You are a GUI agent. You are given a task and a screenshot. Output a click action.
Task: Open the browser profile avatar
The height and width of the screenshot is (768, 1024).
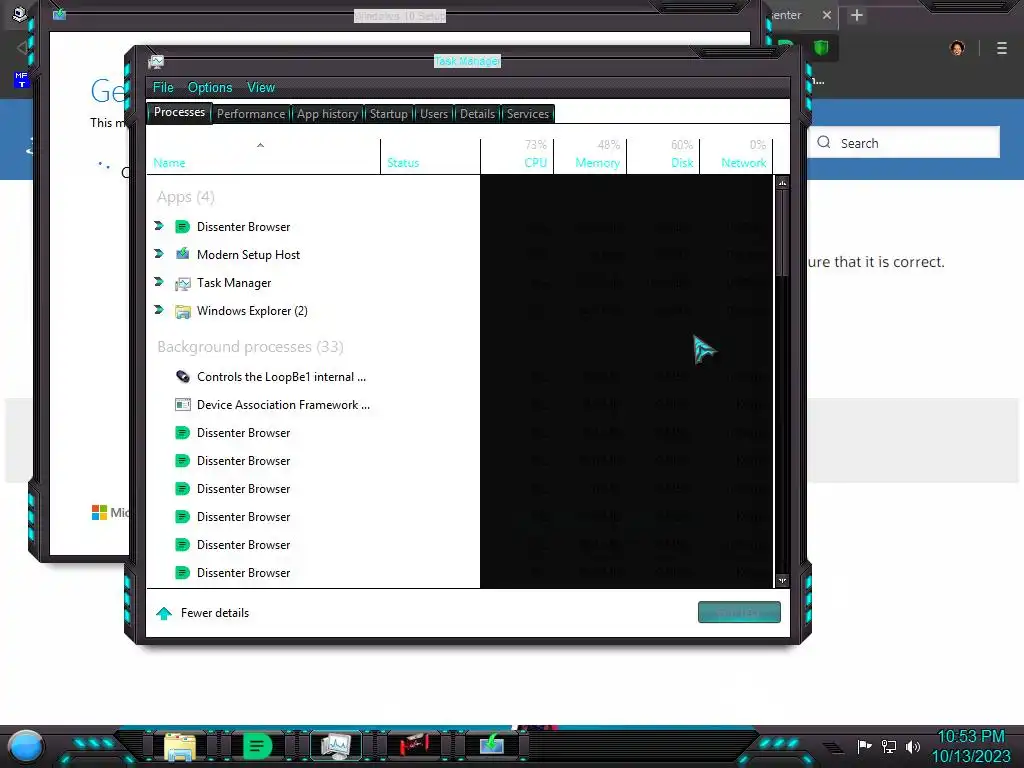[x=957, y=48]
